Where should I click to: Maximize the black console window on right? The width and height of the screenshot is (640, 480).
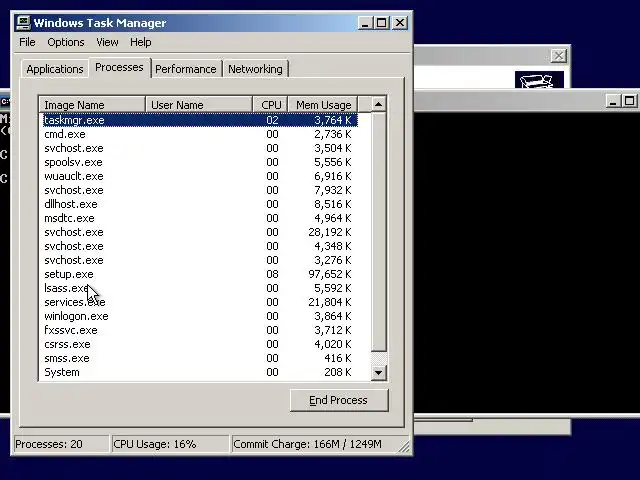pos(629,101)
